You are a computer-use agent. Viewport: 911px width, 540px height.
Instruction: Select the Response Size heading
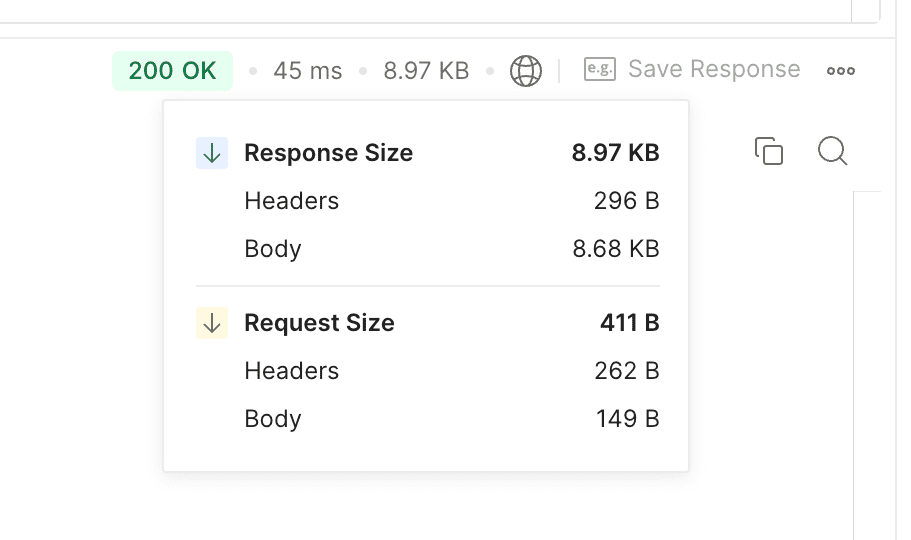329,153
